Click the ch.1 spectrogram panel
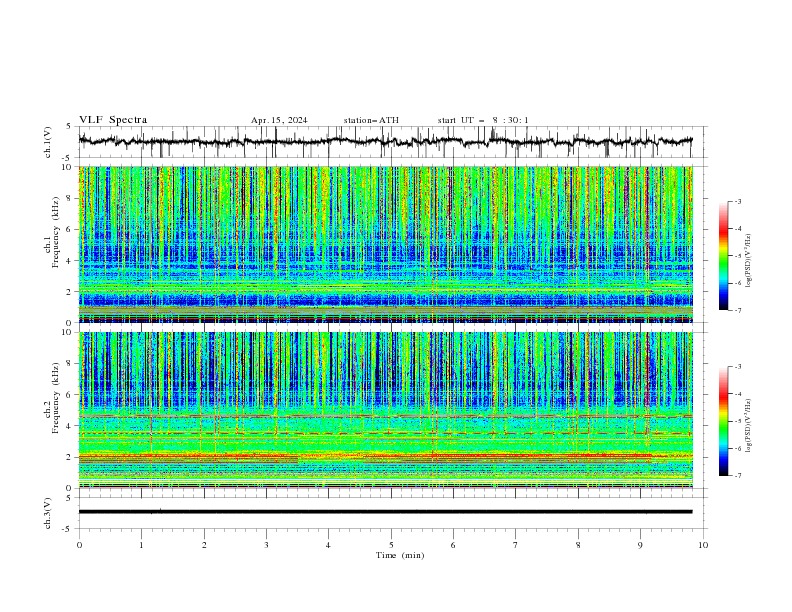 click(385, 244)
